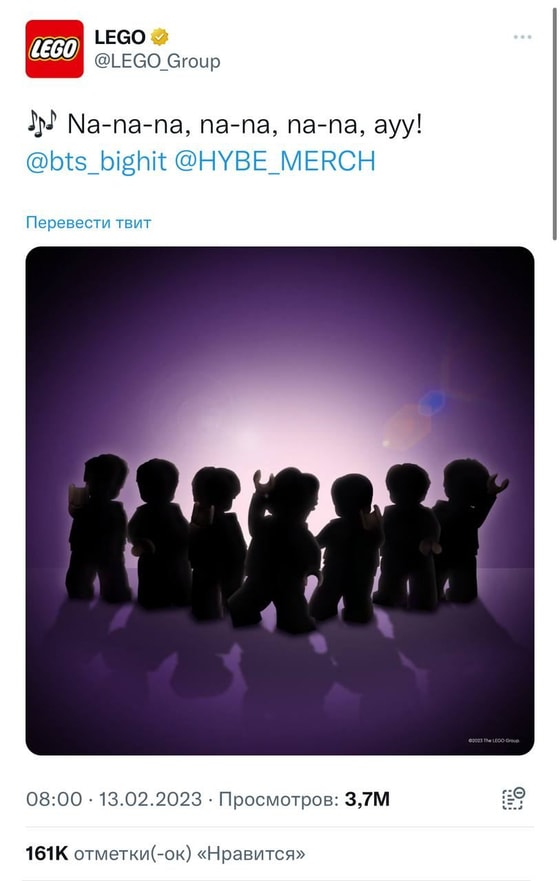Open the LEGO profile avatar logo
This screenshot has width=560, height=881.
point(54,49)
